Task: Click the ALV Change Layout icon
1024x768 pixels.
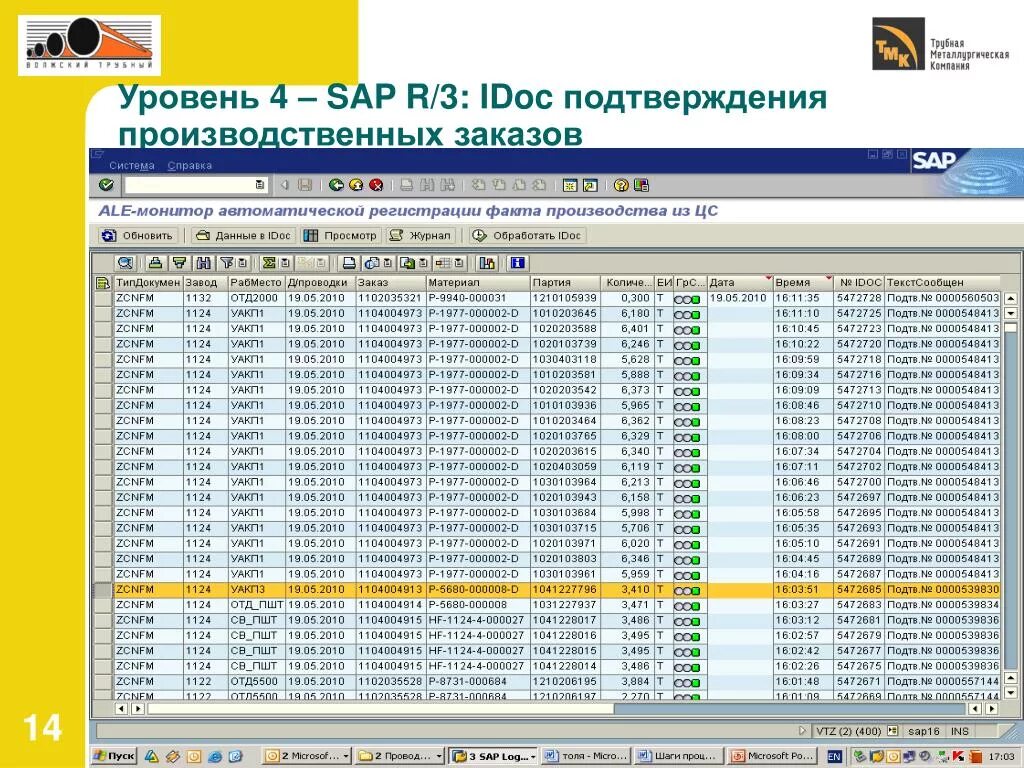Action: pyautogui.click(x=443, y=263)
